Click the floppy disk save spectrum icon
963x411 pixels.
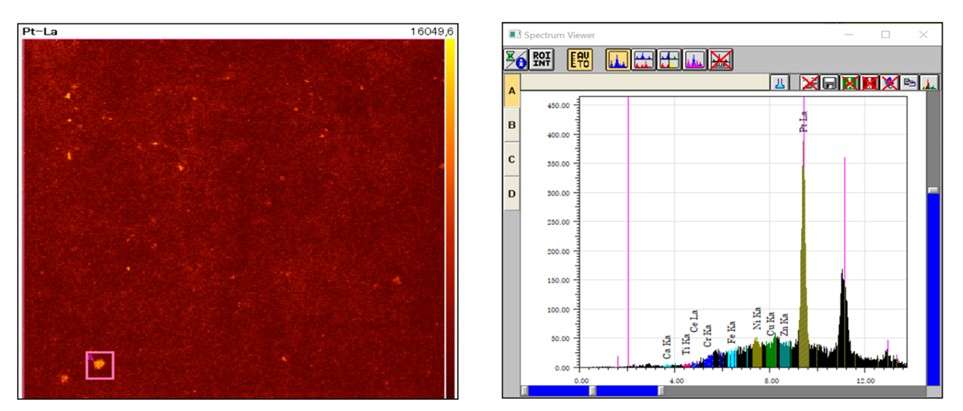830,83
